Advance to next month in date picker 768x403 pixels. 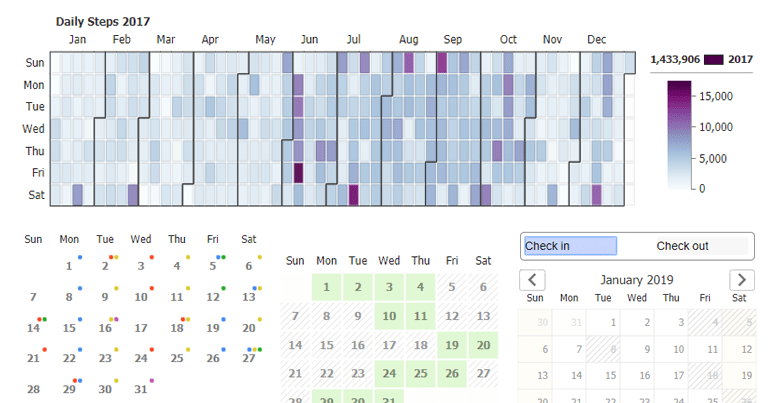click(741, 280)
